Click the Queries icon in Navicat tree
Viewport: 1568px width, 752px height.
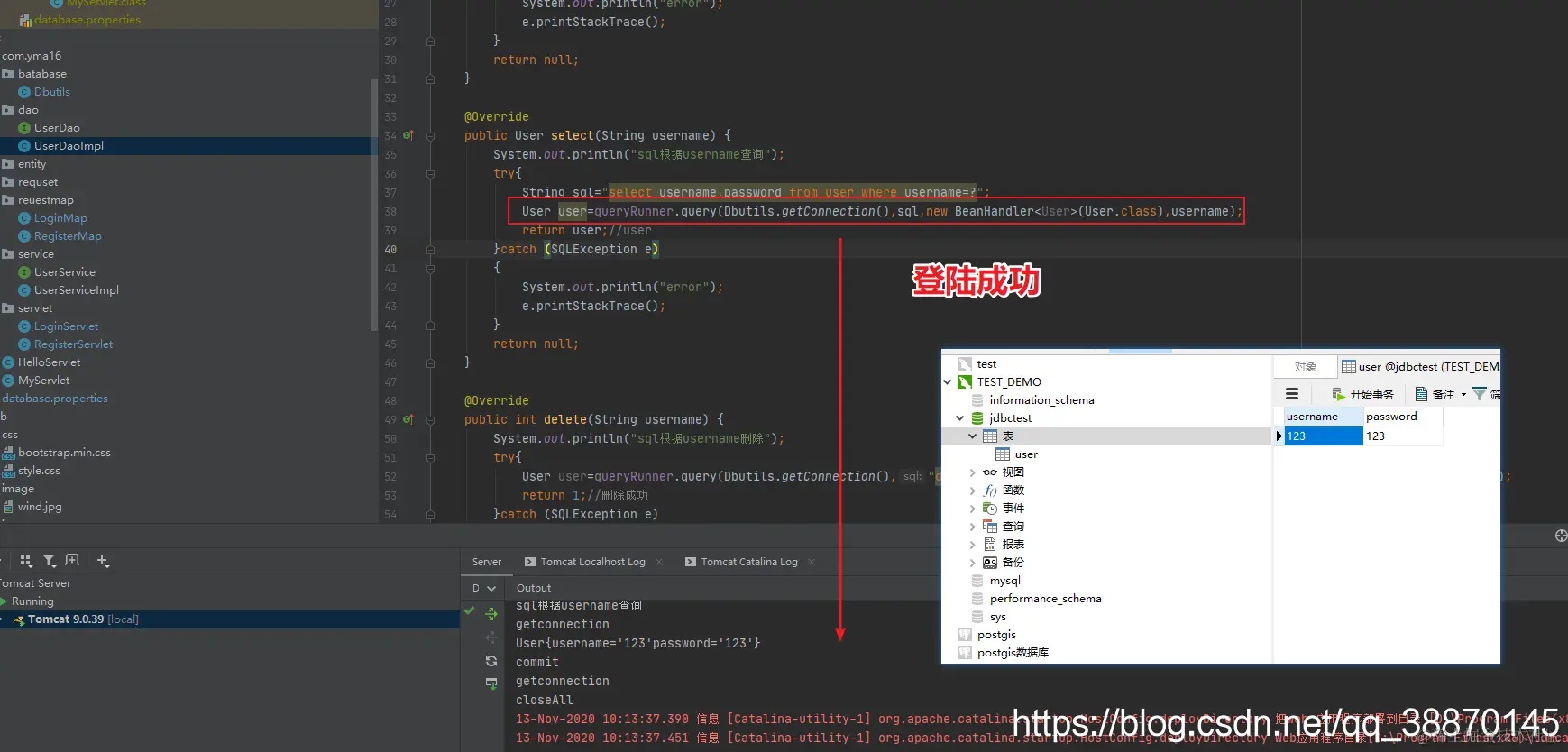click(990, 527)
